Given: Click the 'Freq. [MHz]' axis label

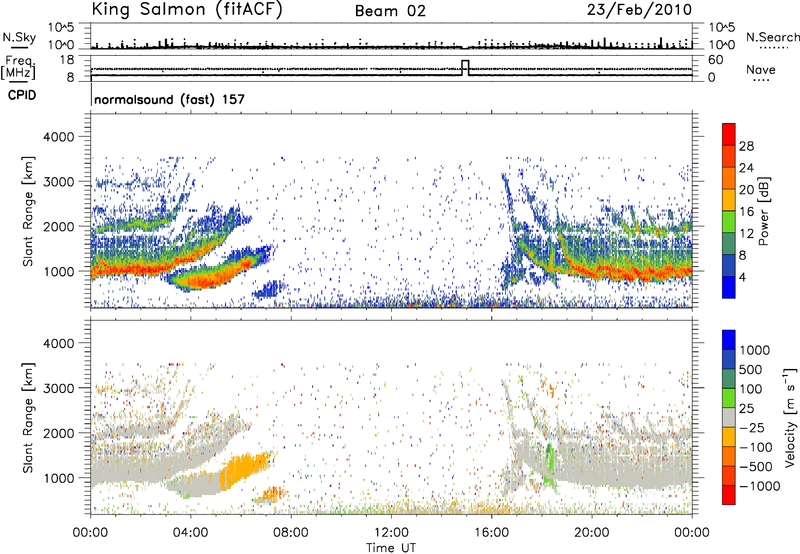Looking at the screenshot, I should [x=19, y=68].
